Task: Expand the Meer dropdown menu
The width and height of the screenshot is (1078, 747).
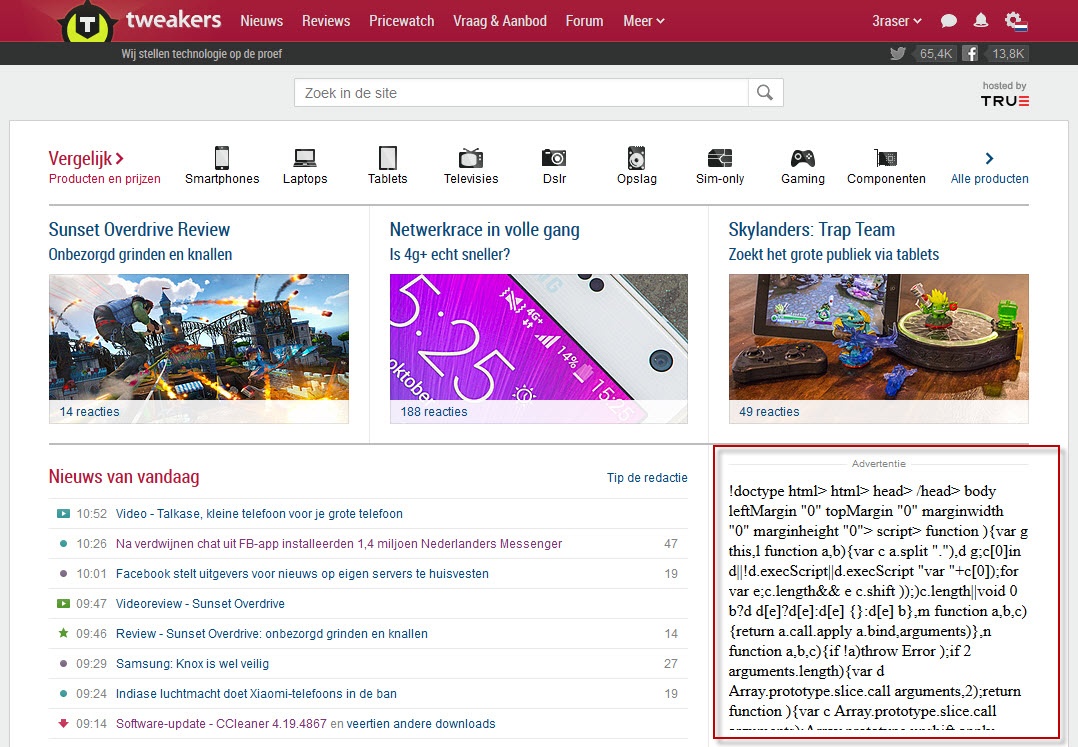Action: point(644,21)
